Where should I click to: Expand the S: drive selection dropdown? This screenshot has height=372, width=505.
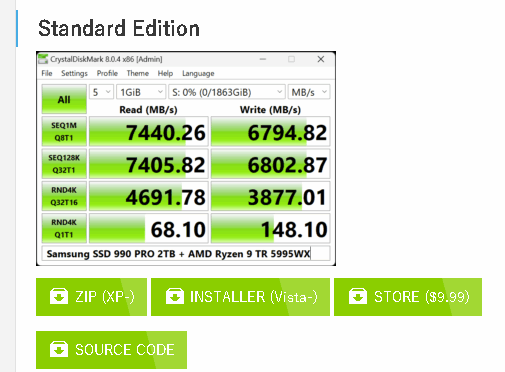pos(227,92)
